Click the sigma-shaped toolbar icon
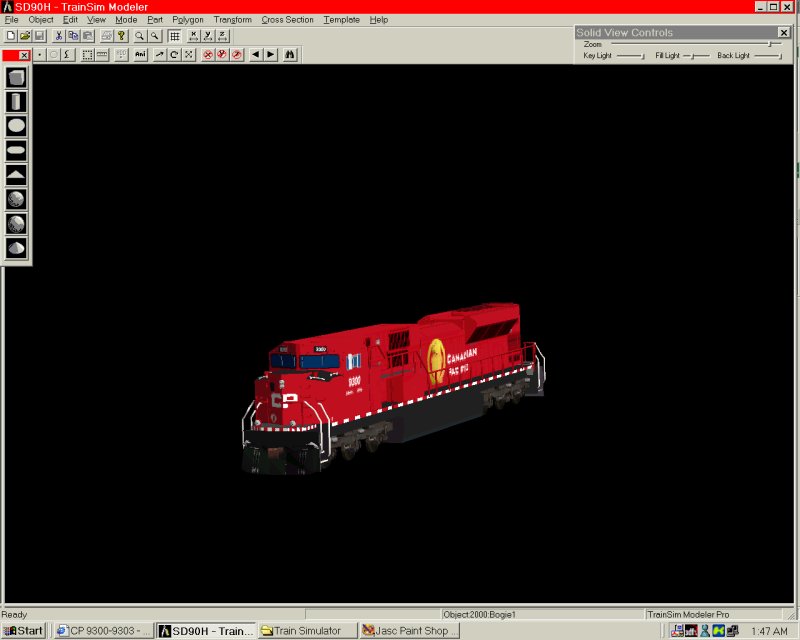The image size is (800, 640). tap(68, 55)
